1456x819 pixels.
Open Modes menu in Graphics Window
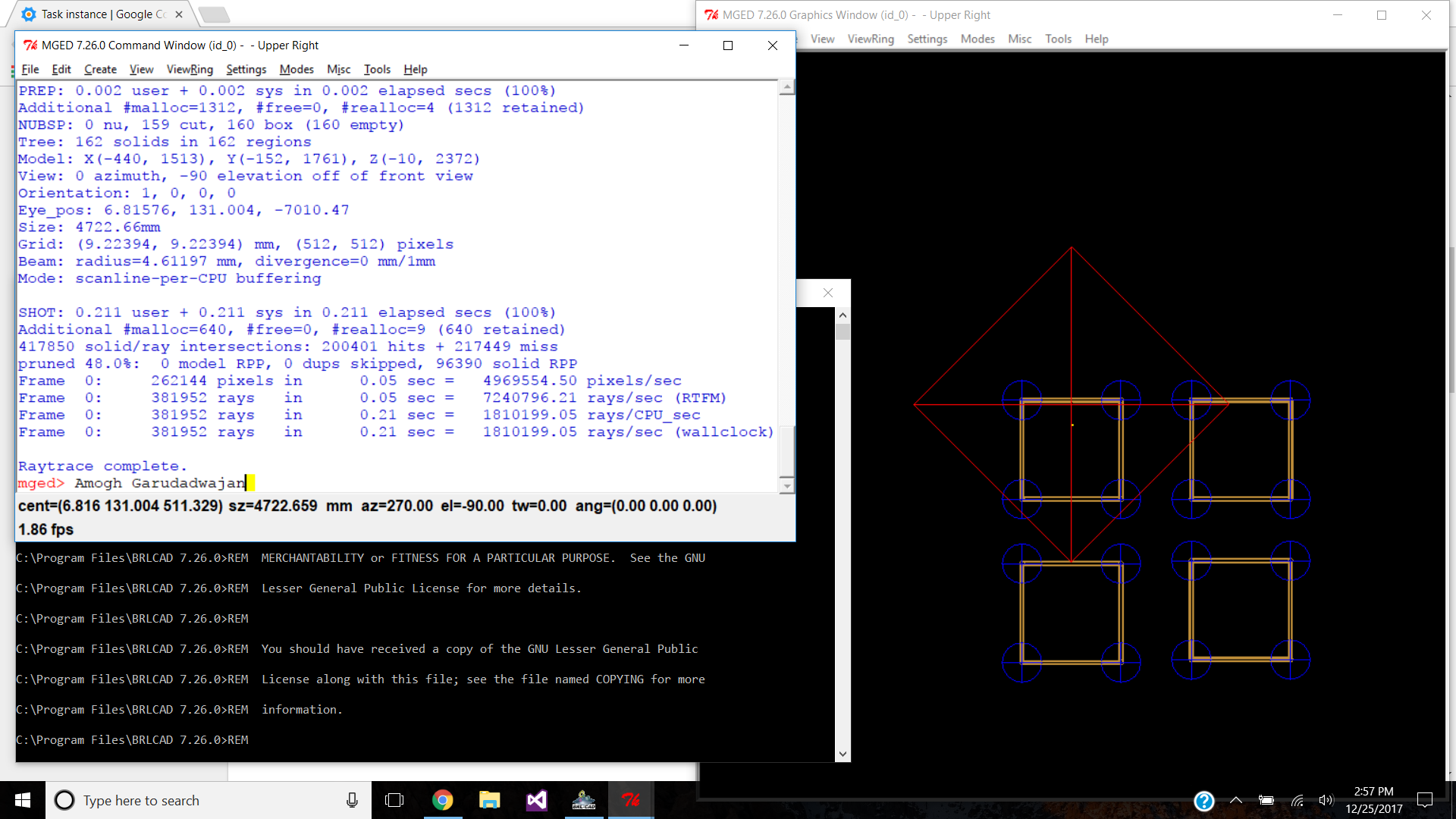coord(977,39)
